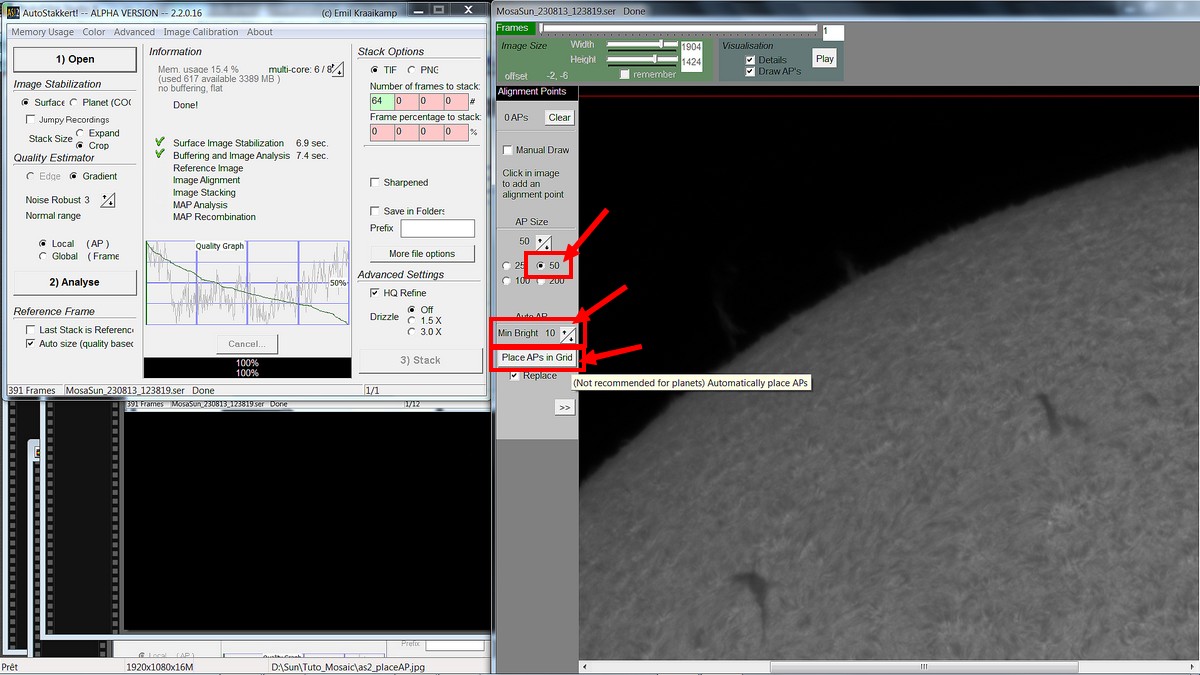Enable Jumpy Recordings checkbox
The width and height of the screenshot is (1200, 675).
click(x=67, y=120)
